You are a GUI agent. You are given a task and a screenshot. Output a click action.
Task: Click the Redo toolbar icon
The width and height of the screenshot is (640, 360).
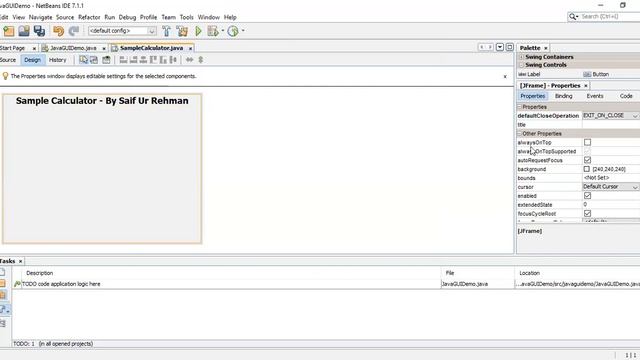tap(74, 31)
